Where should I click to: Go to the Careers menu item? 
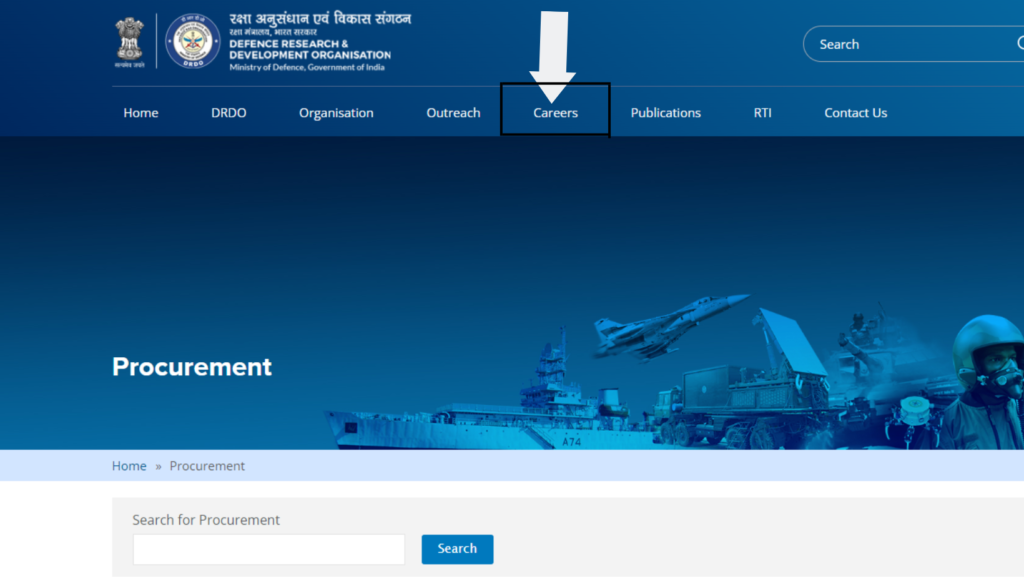tap(555, 113)
